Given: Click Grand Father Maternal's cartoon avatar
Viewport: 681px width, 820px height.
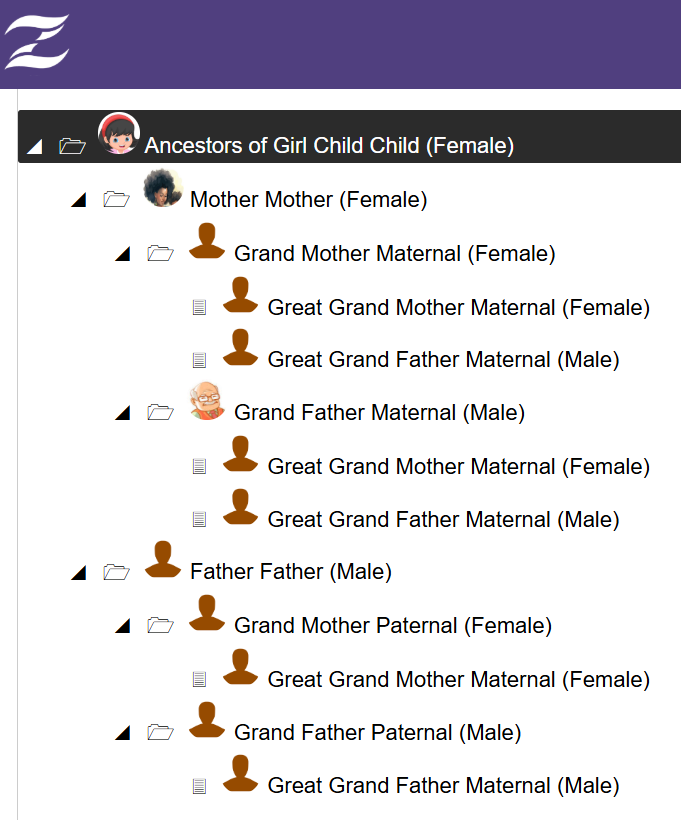Looking at the screenshot, I should point(207,401).
